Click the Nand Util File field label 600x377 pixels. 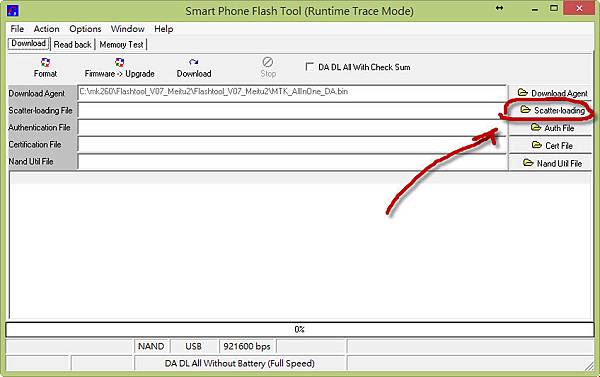point(31,162)
